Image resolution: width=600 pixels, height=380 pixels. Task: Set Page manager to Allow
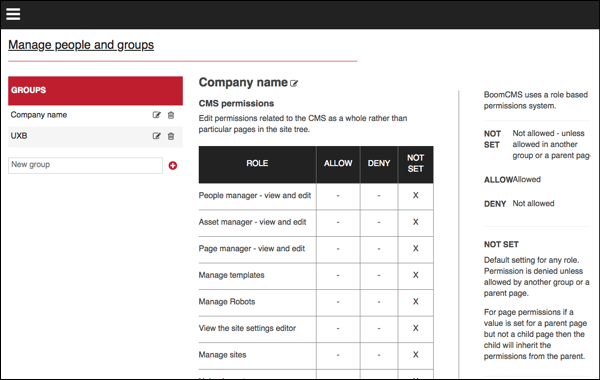click(338, 249)
